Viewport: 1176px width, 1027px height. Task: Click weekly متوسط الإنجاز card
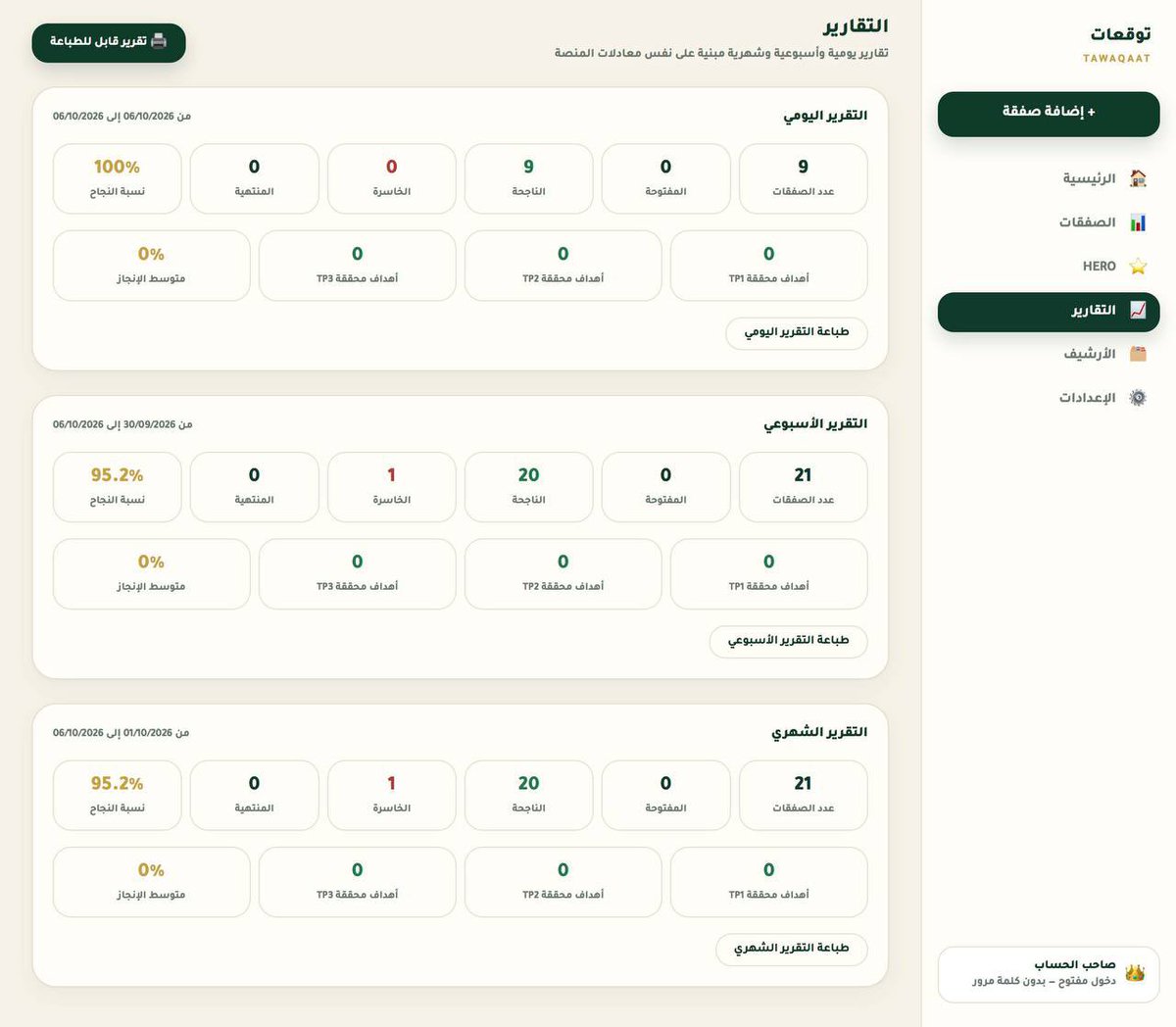point(151,573)
